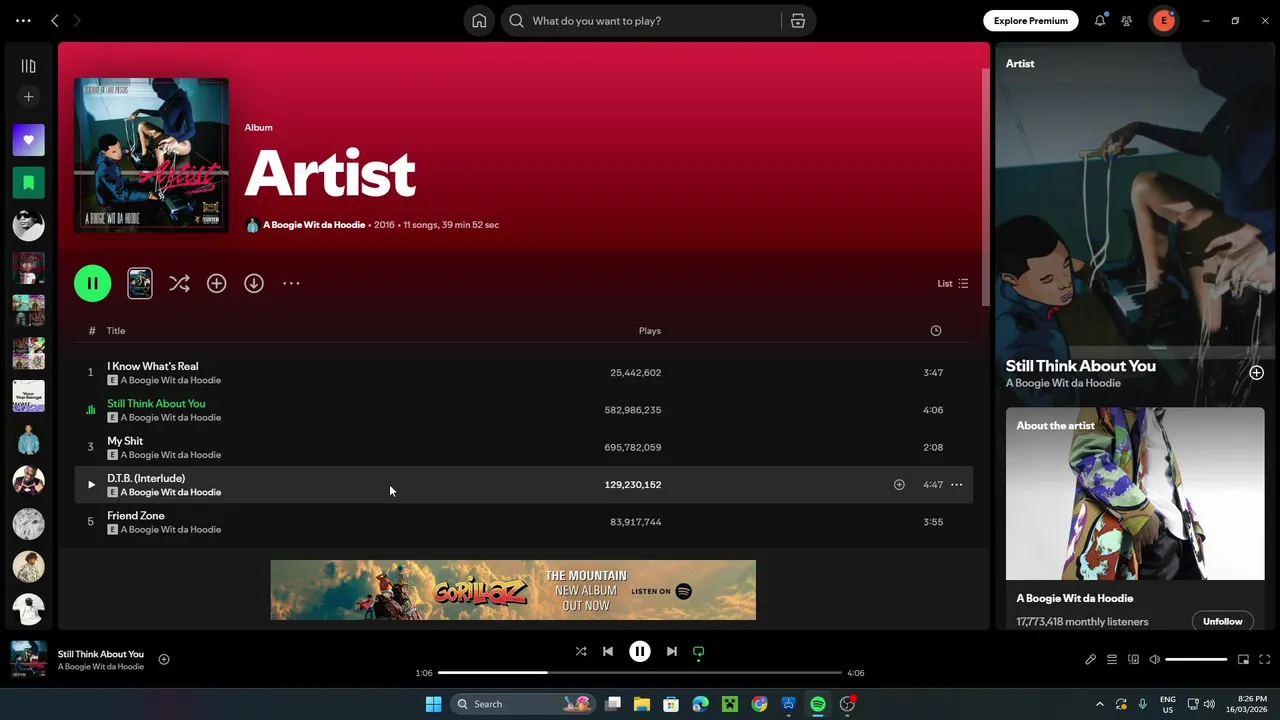This screenshot has height=720, width=1280.
Task: Download the Artist album
Action: [254, 283]
